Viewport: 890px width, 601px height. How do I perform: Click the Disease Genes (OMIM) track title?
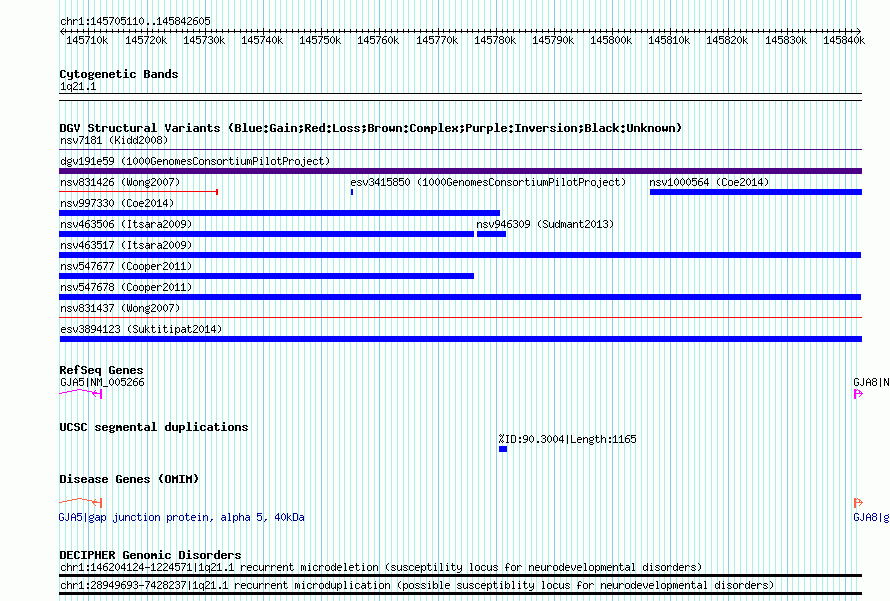[x=129, y=479]
